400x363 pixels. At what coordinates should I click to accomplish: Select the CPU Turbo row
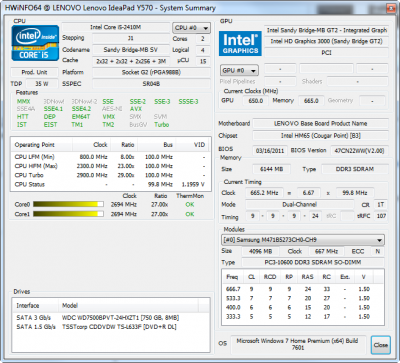(111, 175)
